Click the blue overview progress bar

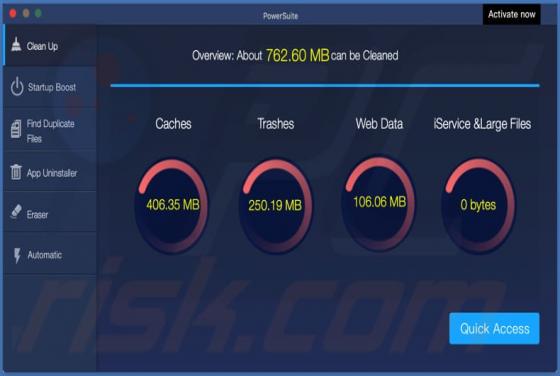pyautogui.click(x=325, y=85)
